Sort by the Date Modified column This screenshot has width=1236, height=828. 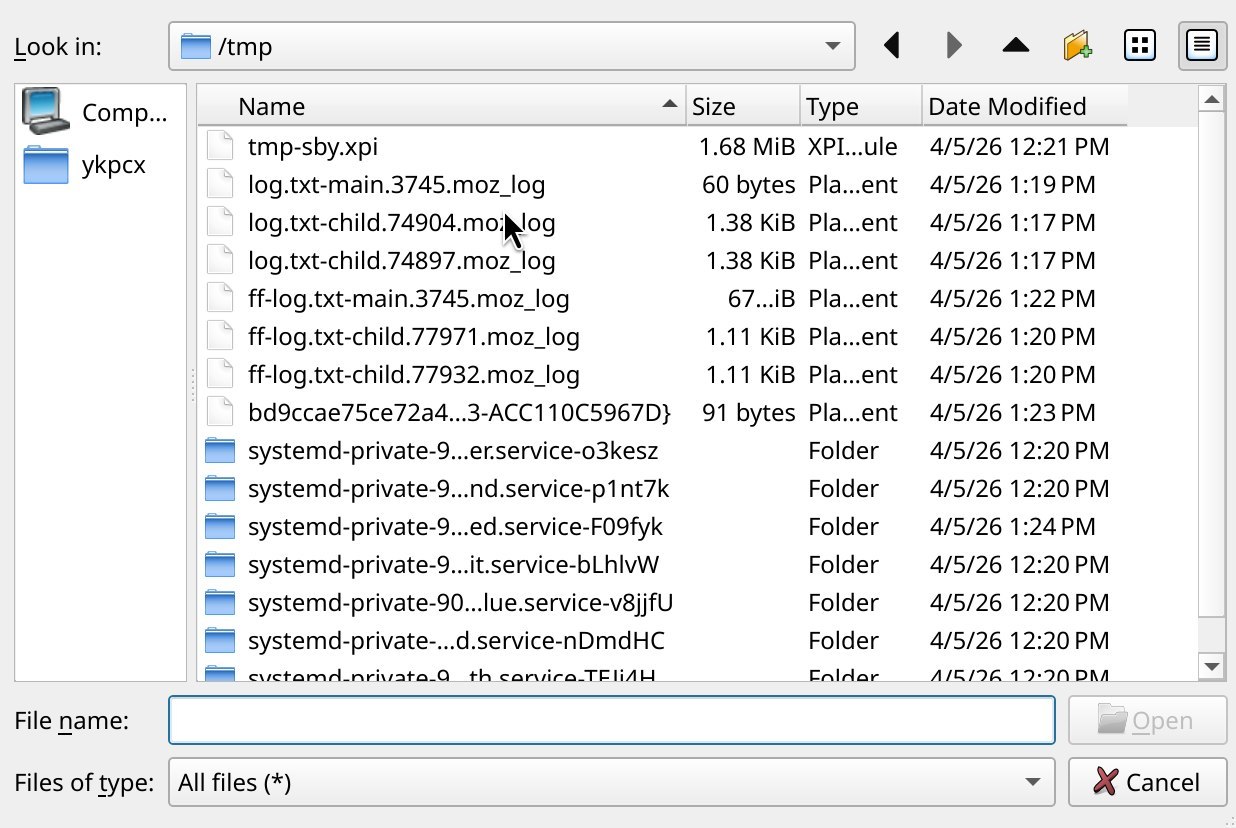(x=1022, y=106)
